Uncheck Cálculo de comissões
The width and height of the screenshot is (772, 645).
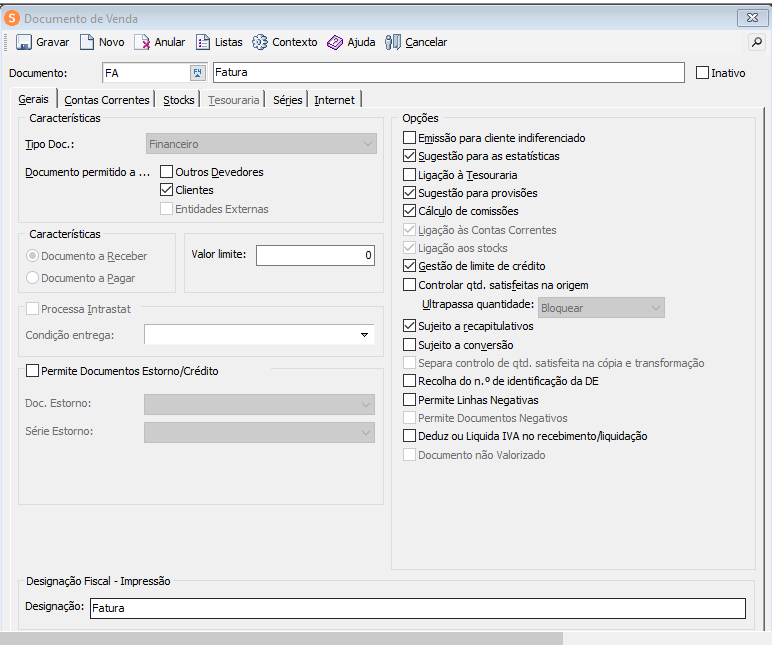pyautogui.click(x=409, y=211)
